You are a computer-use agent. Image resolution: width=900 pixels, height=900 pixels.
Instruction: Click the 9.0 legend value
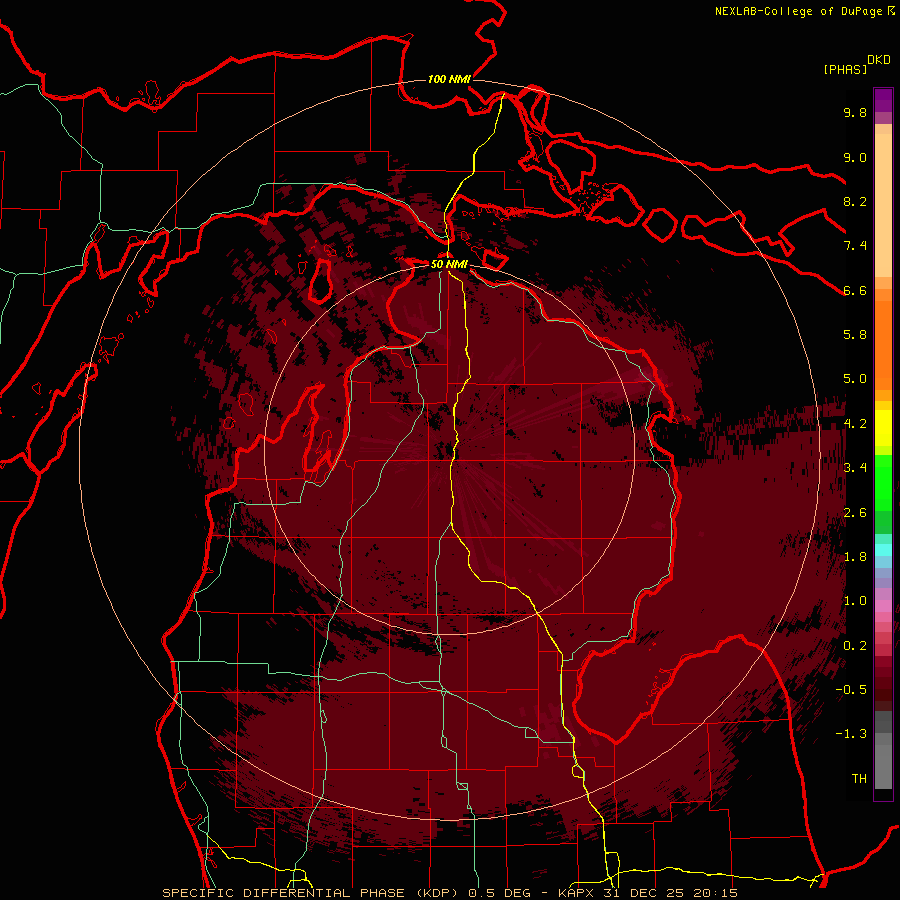[855, 157]
